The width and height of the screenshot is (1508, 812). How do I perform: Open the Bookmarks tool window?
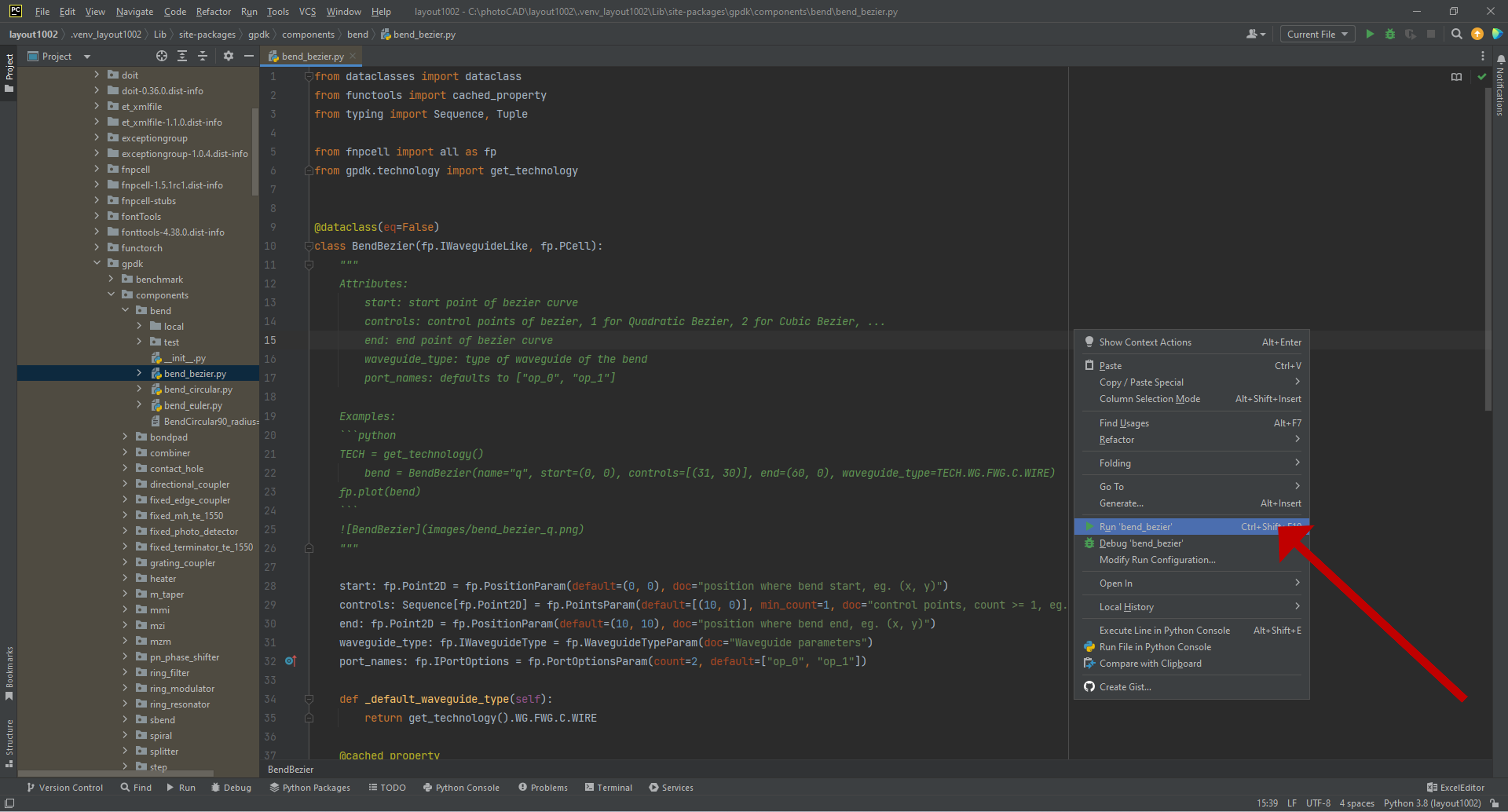click(x=9, y=673)
